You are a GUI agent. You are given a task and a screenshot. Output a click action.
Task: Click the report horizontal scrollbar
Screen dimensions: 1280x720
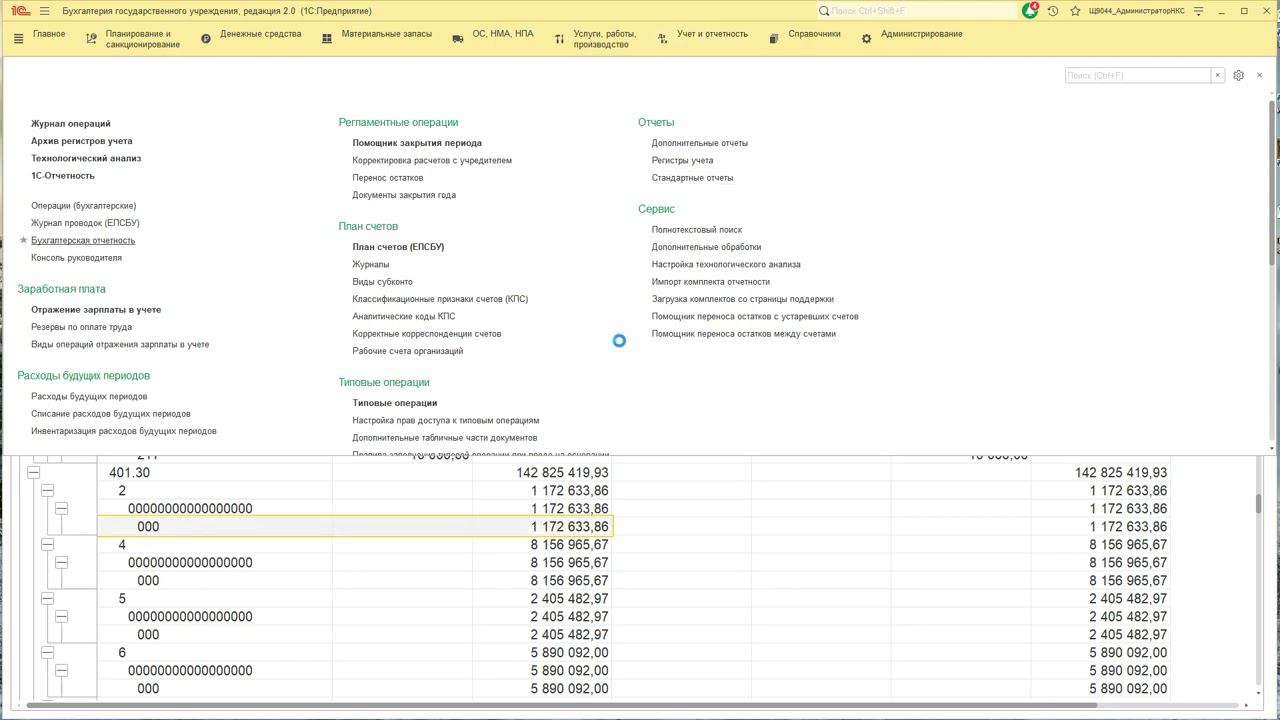click(x=562, y=706)
